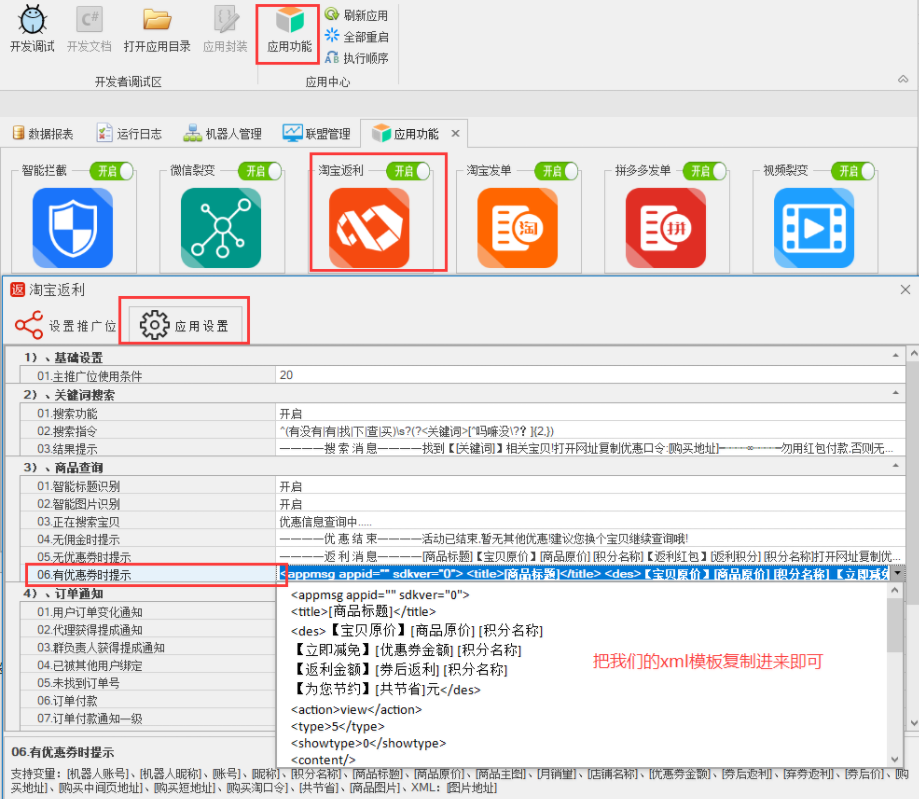Viewport: 919px width, 799px height.
Task: Select the 01.智能标题识别 row
Action: click(462, 487)
